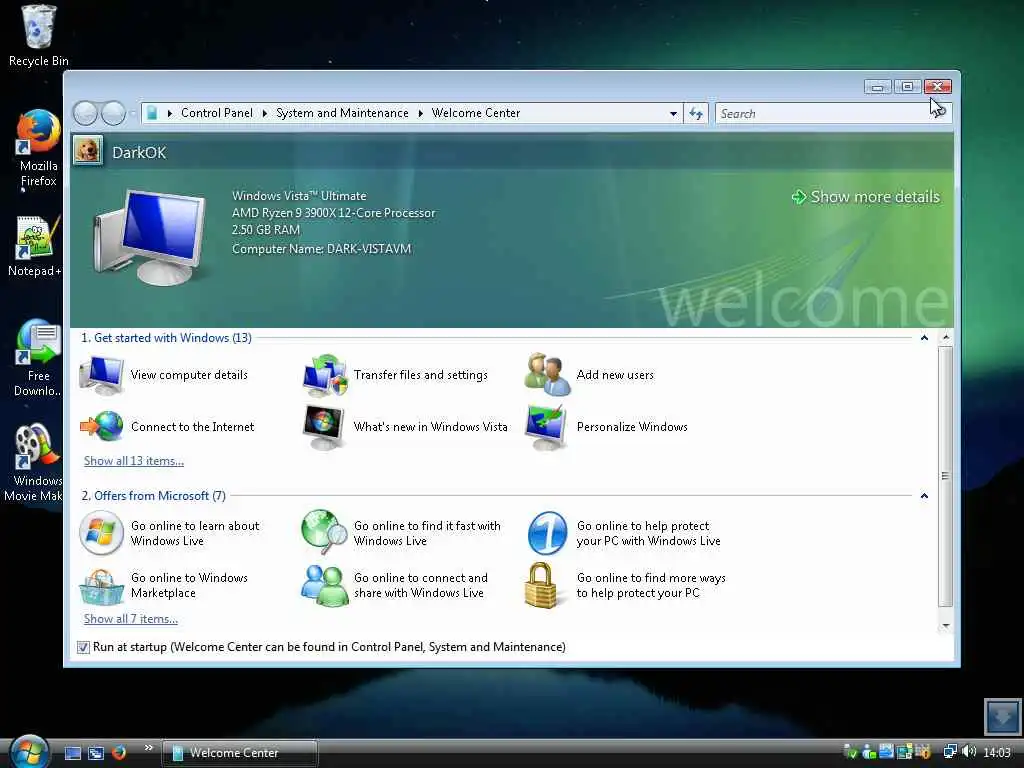Click the Windows Vista Ultimate text
The width and height of the screenshot is (1024, 768).
pyautogui.click(x=299, y=196)
